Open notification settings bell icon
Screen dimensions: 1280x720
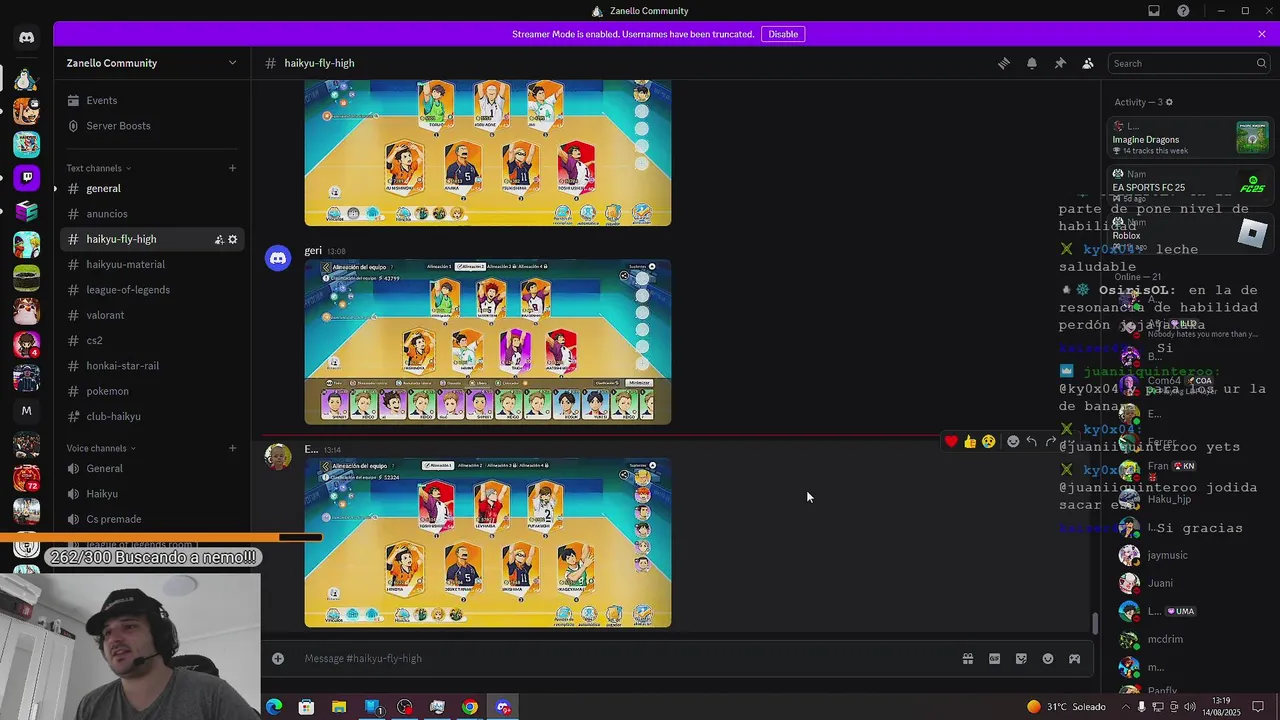1032,63
